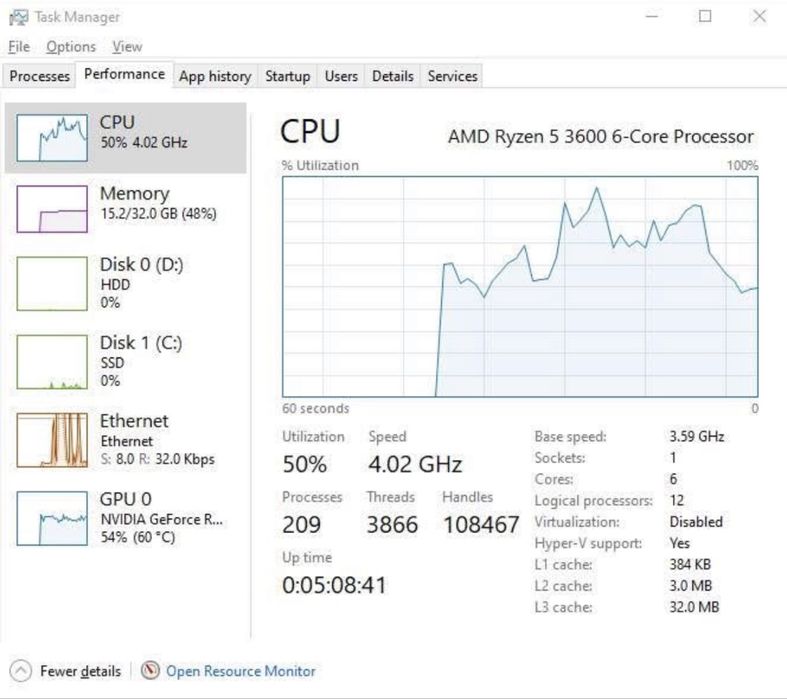Switch to the Users tab

(x=341, y=76)
